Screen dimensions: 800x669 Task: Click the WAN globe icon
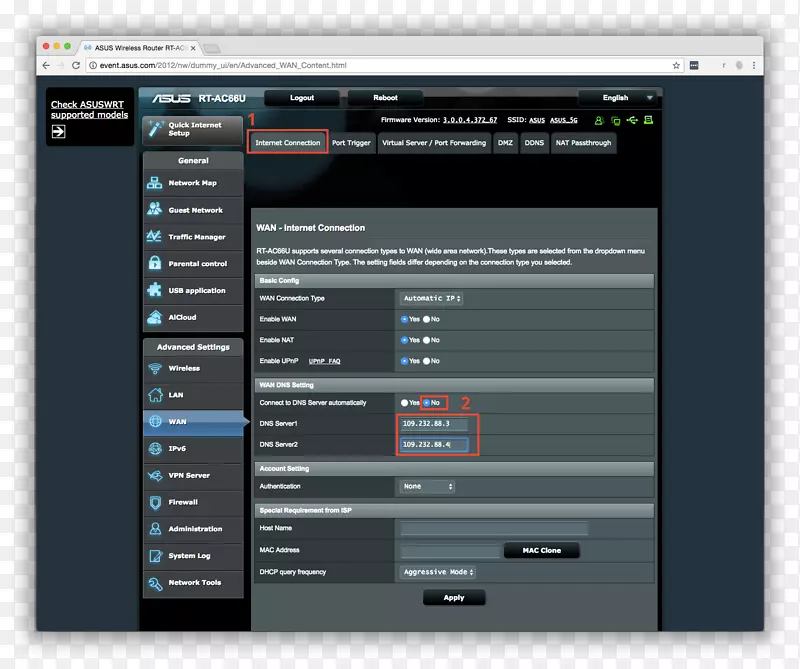click(155, 422)
